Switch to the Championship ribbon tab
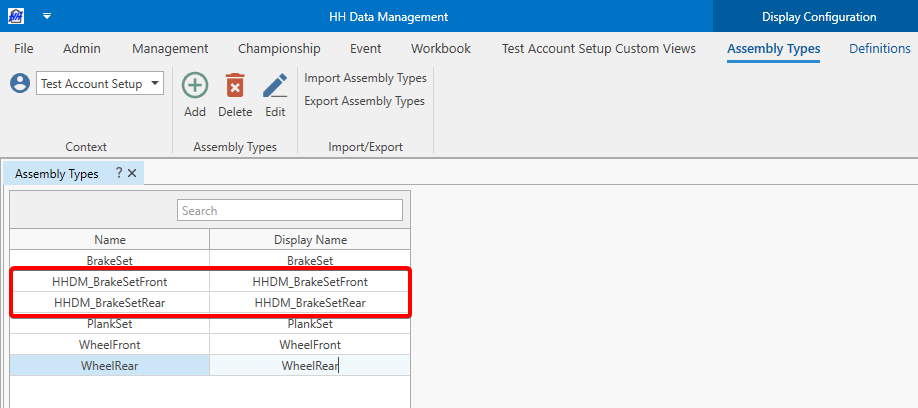This screenshot has height=408, width=918. 279,48
